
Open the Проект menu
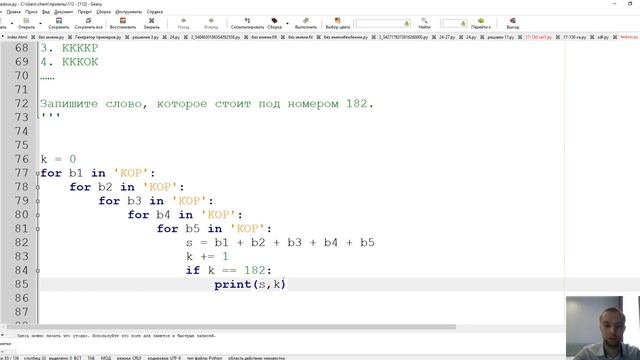pyautogui.click(x=84, y=12)
